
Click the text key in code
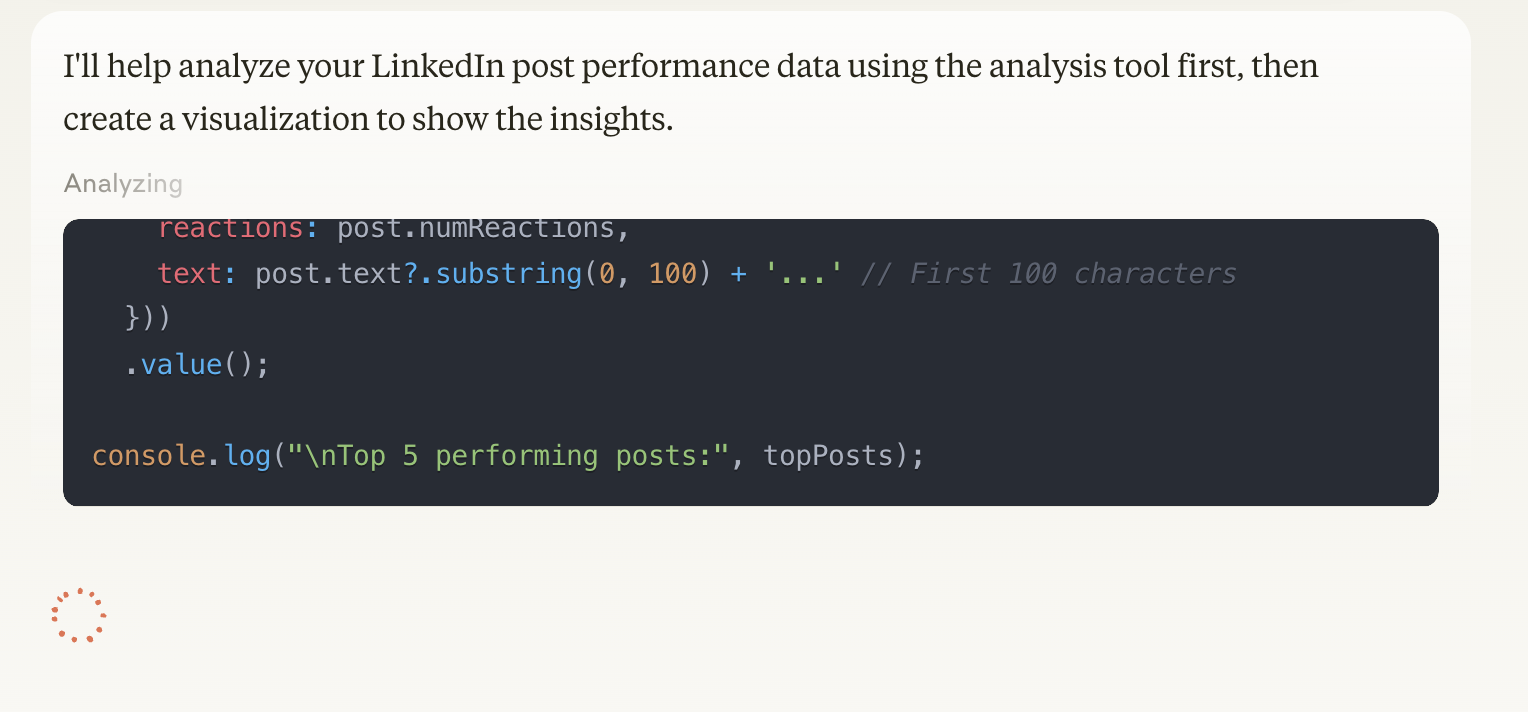point(189,274)
